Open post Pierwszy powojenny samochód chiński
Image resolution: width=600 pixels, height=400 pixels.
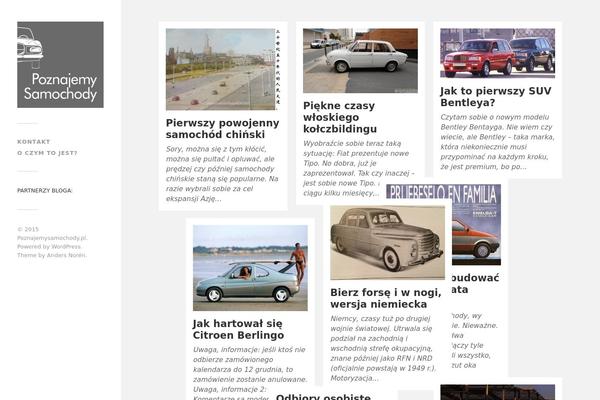(222, 129)
